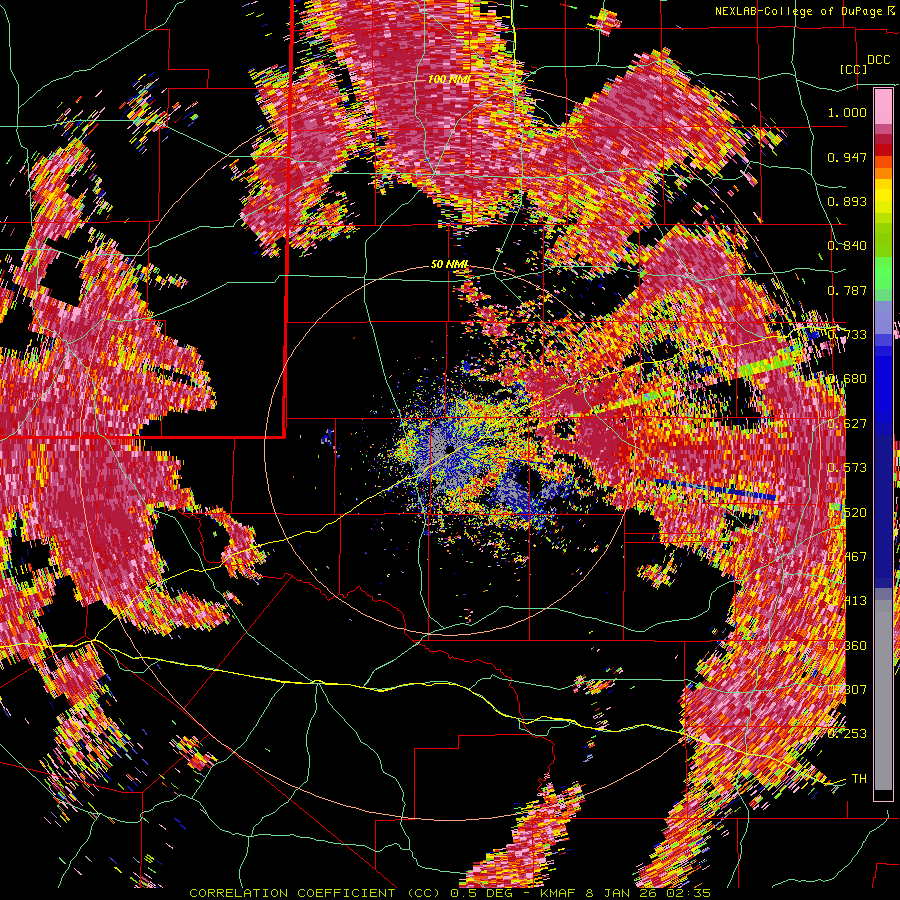
Task: Click the [CC] label above the color bar
Action: 854,69
